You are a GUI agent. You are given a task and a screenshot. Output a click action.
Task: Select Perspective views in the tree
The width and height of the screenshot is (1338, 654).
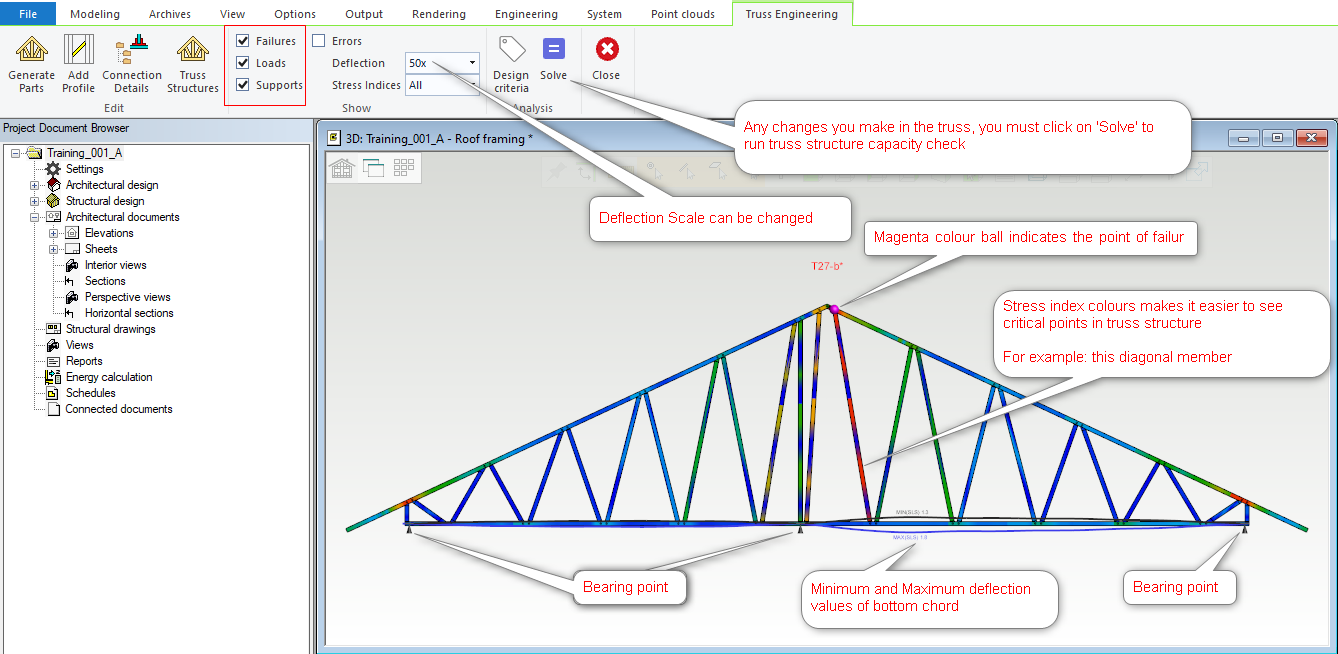click(127, 297)
